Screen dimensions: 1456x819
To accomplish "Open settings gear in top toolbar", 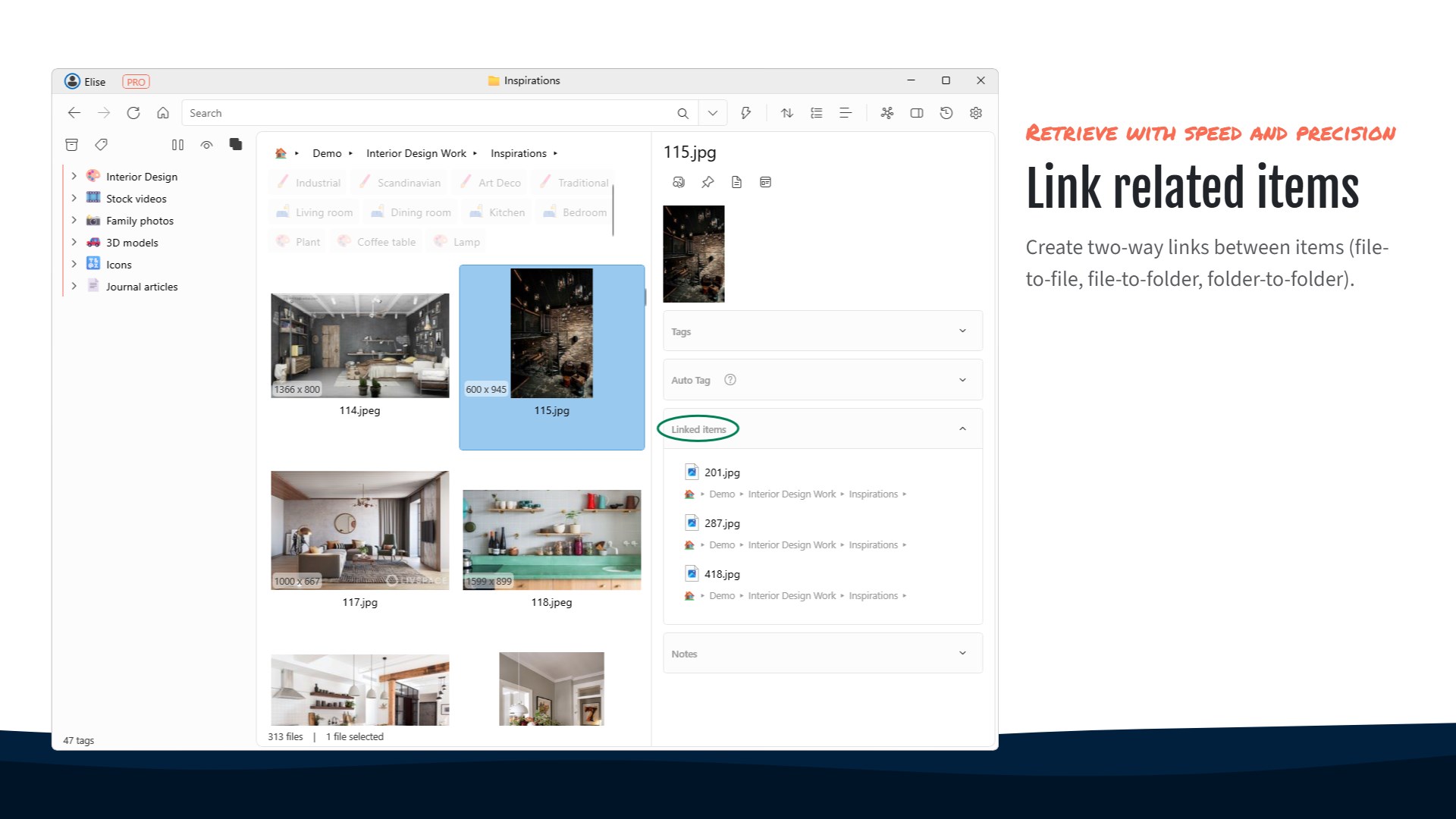I will [976, 113].
